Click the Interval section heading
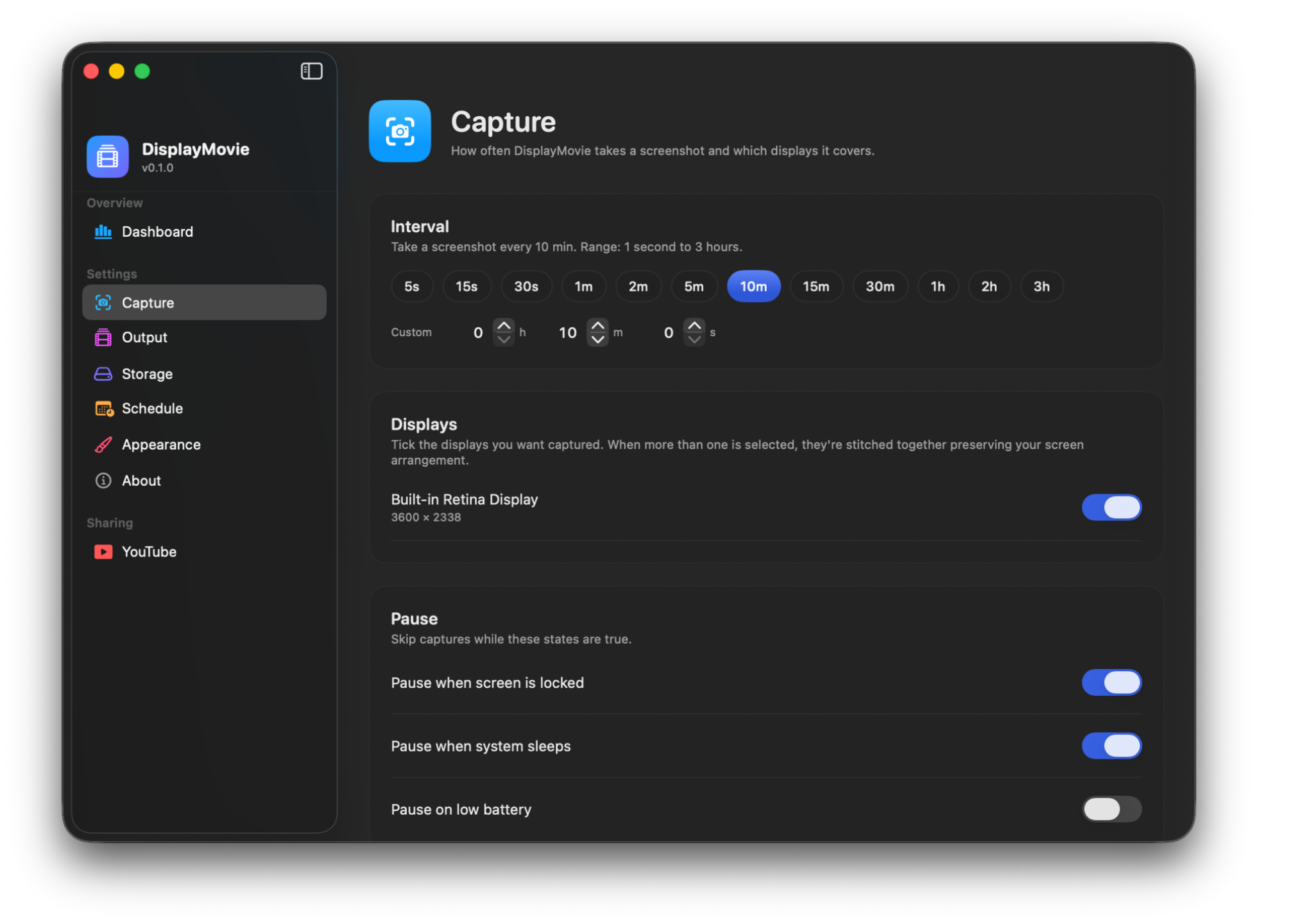Screen dimensions: 1309x924 point(420,227)
